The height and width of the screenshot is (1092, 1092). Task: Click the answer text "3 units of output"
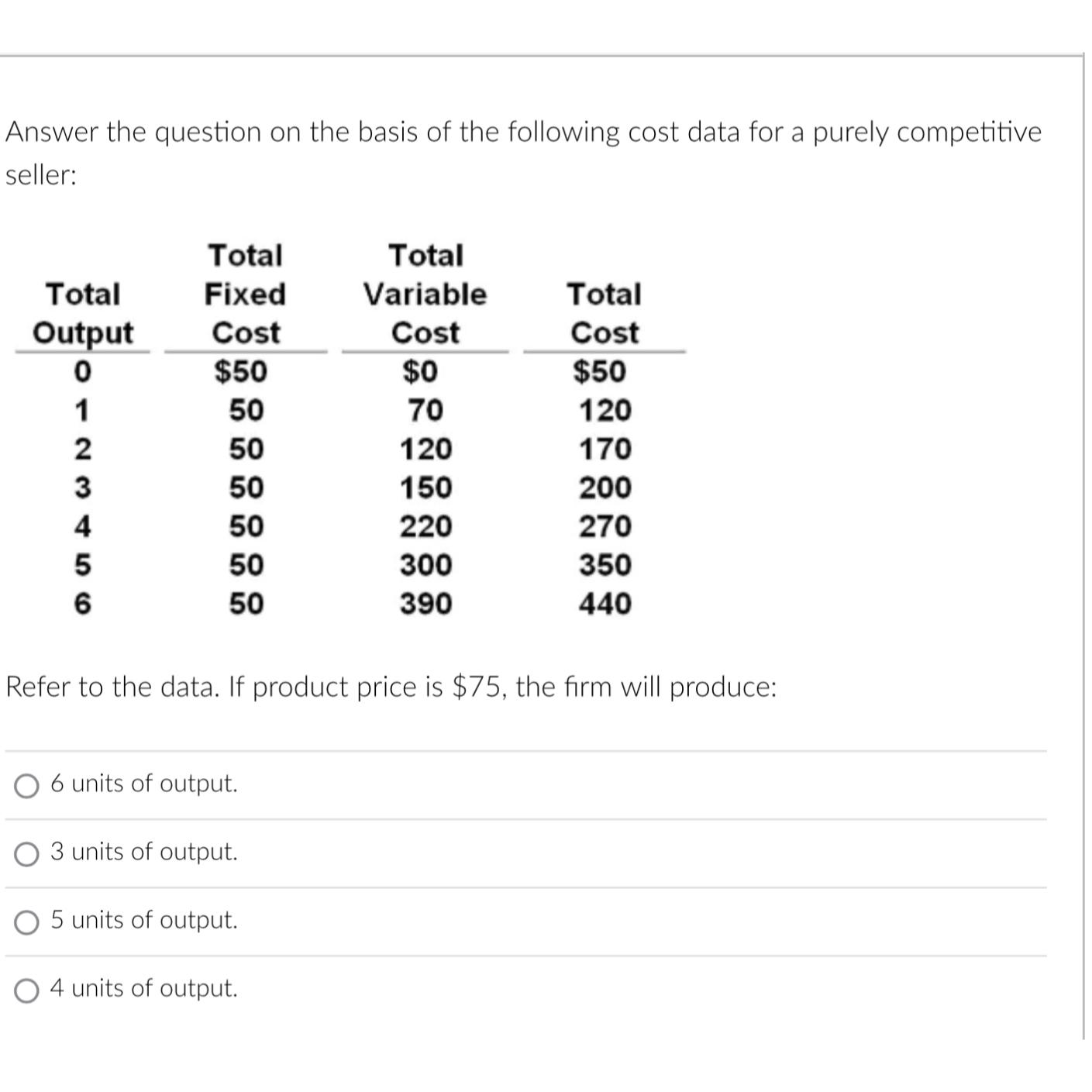tap(143, 853)
